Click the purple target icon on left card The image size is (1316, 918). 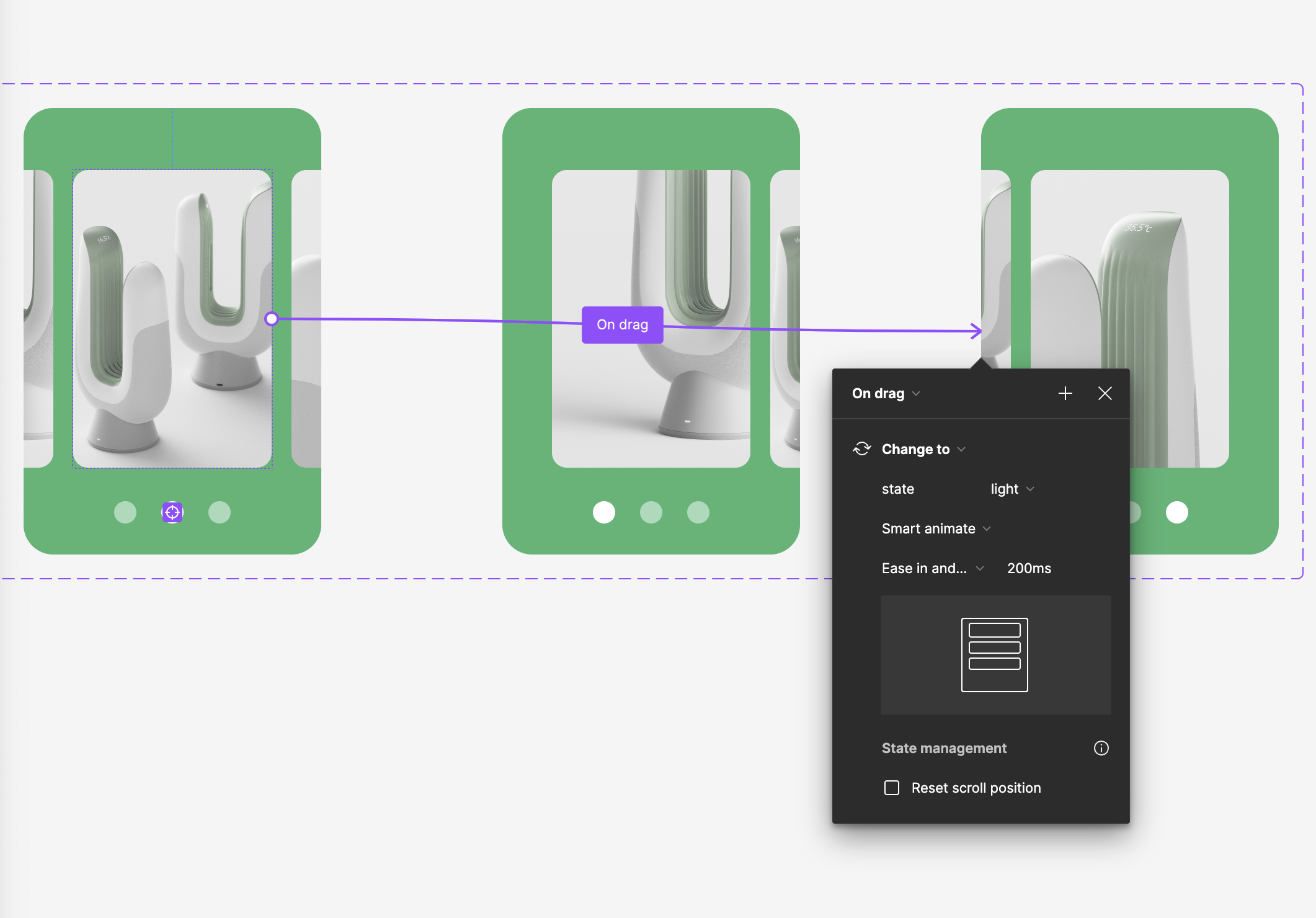(172, 512)
